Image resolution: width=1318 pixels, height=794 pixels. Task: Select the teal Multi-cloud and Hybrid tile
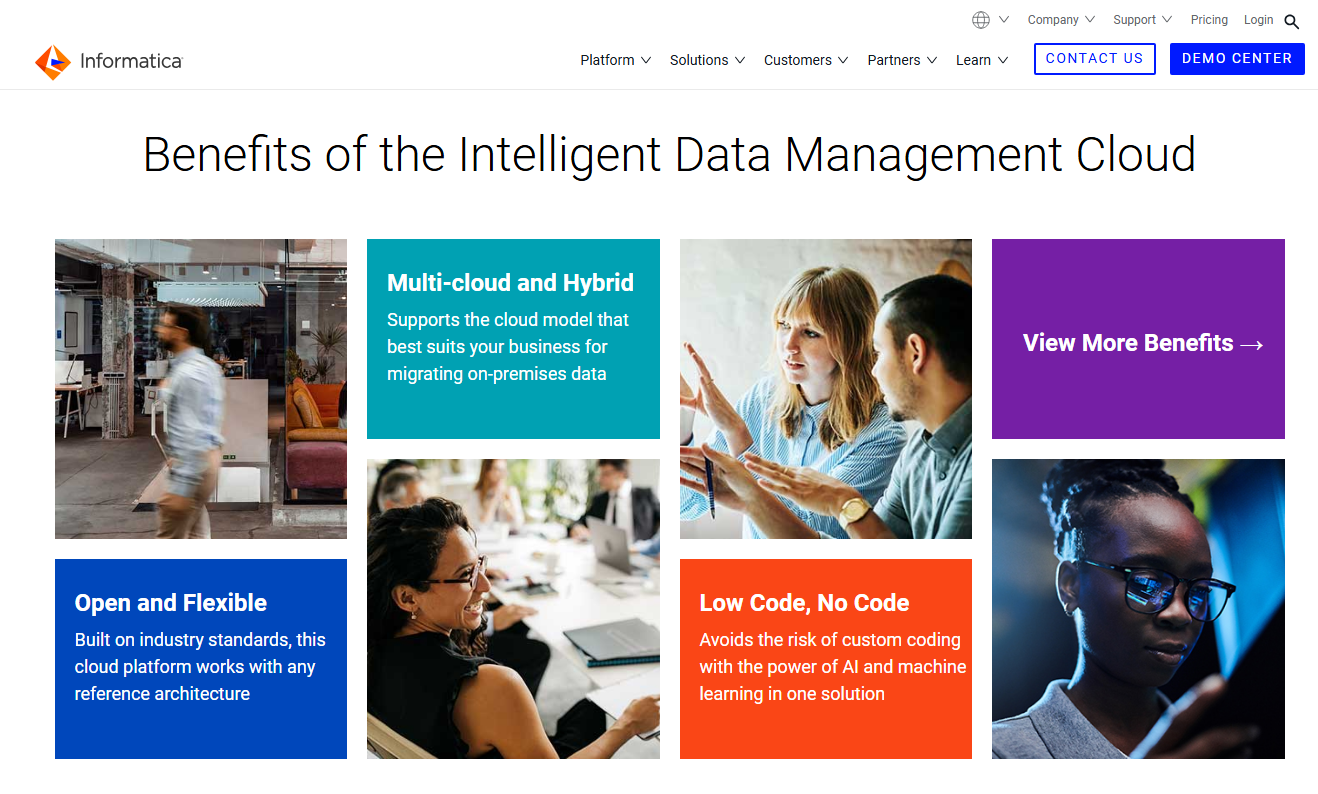pos(513,338)
